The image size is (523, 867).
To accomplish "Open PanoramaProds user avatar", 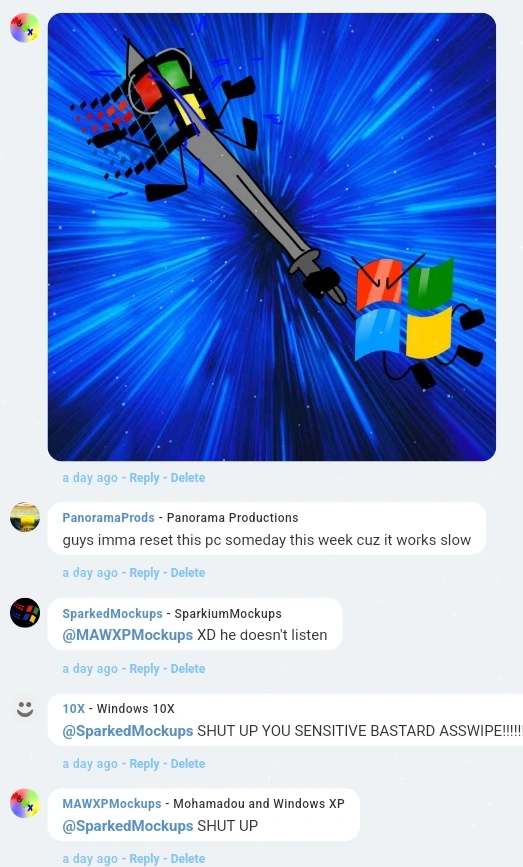I will tap(25, 517).
